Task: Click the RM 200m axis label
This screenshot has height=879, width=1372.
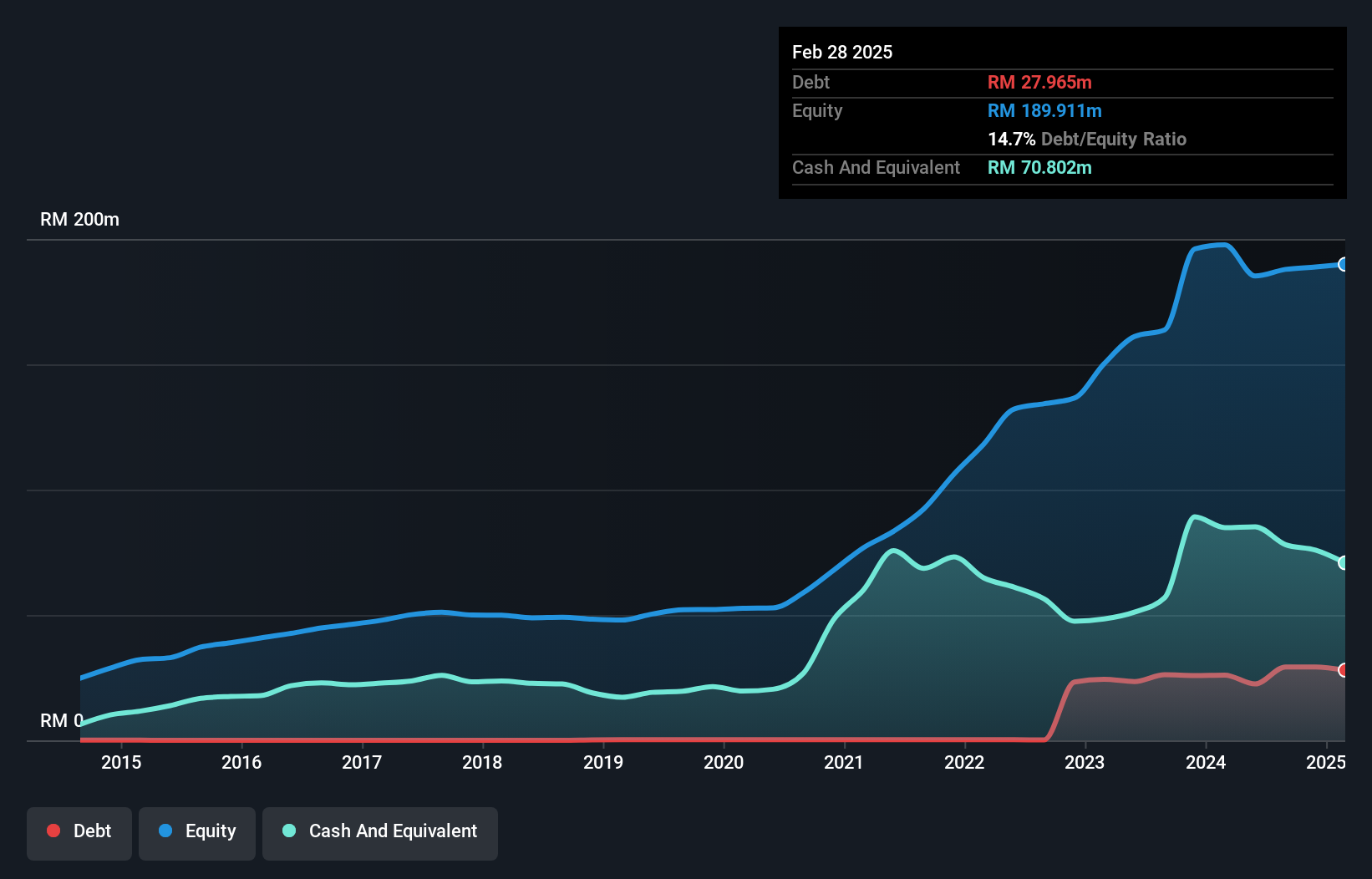Action: (79, 219)
